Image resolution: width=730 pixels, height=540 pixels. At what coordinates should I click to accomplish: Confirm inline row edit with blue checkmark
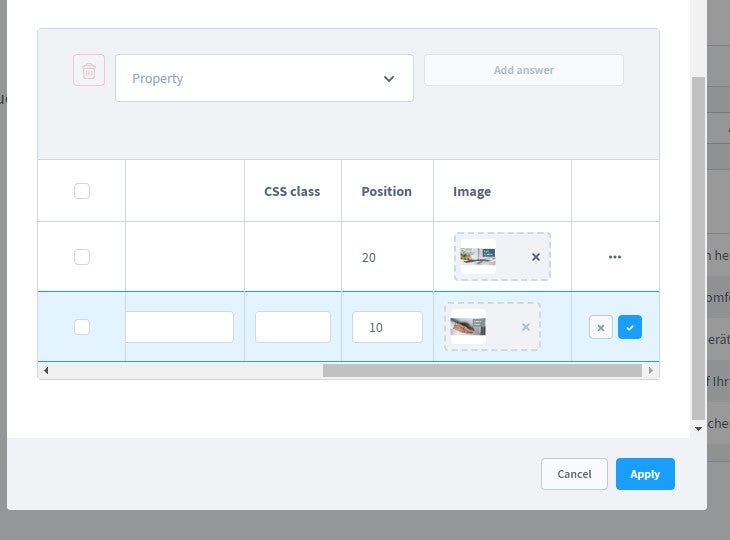coord(630,327)
